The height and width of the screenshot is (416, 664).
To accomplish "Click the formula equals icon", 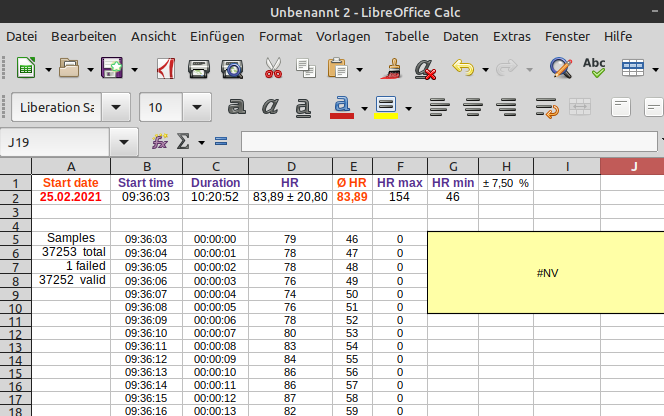I will point(221,141).
